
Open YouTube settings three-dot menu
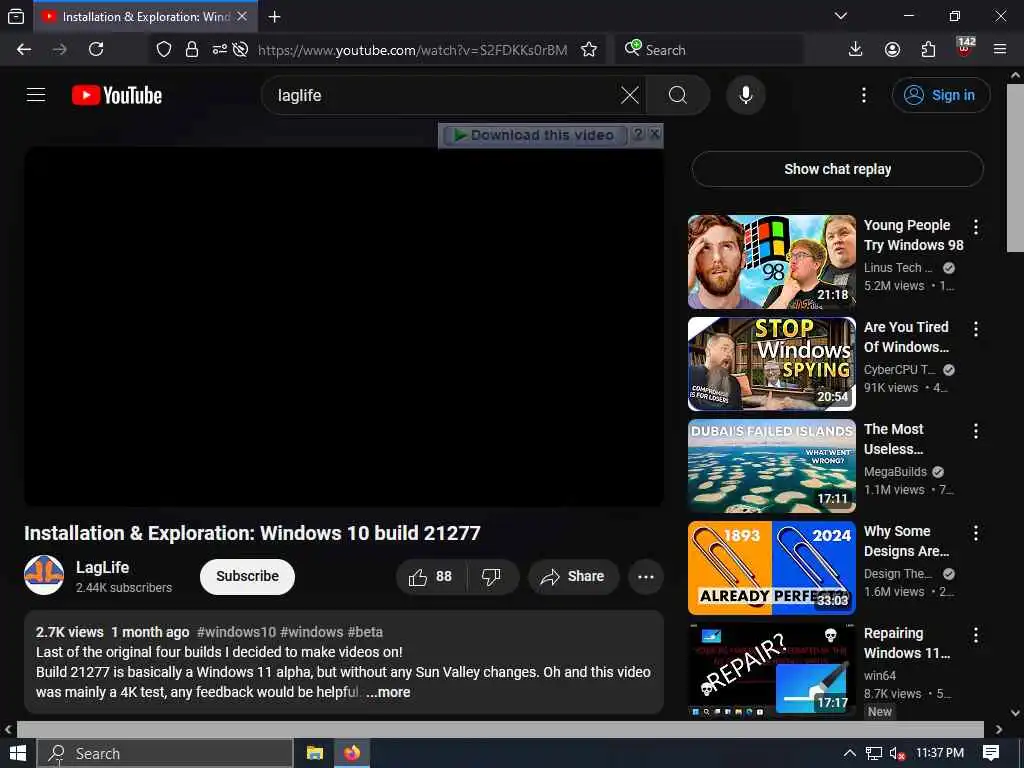[x=864, y=95]
